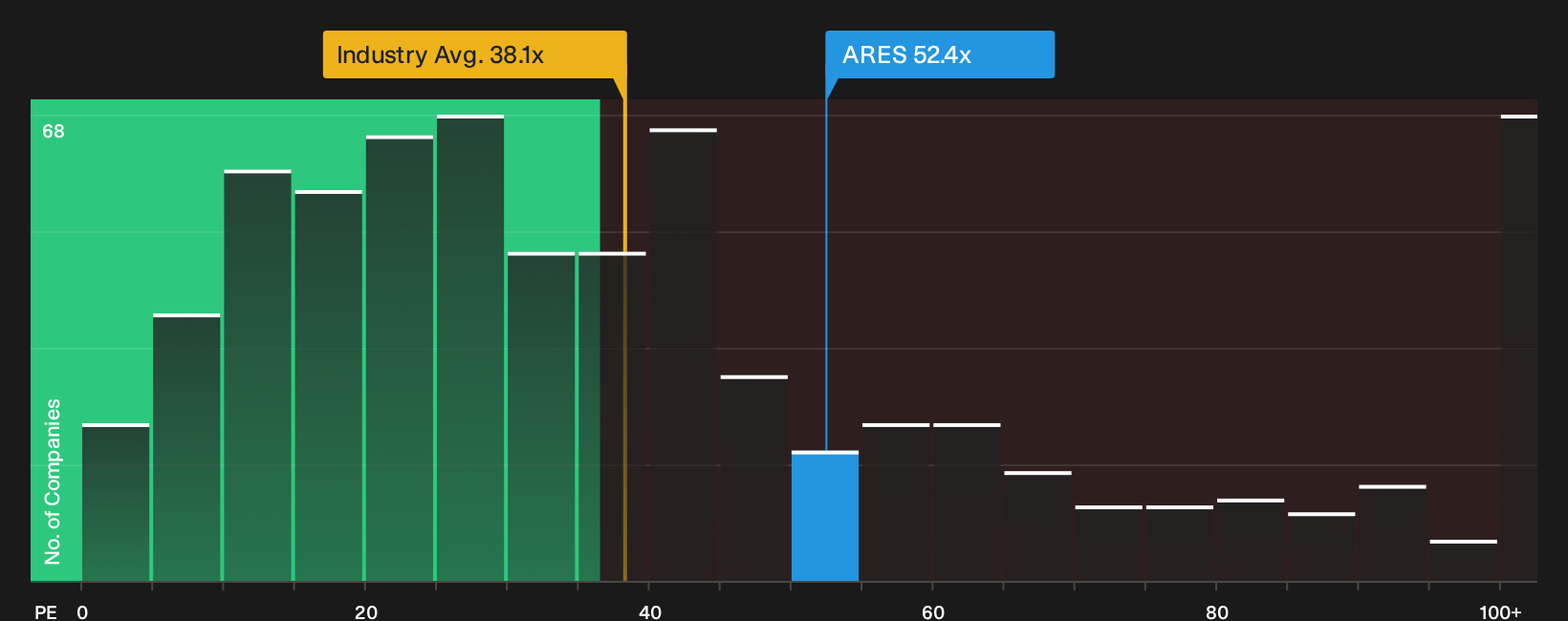Click the ARES 52.4x label

coord(940,54)
